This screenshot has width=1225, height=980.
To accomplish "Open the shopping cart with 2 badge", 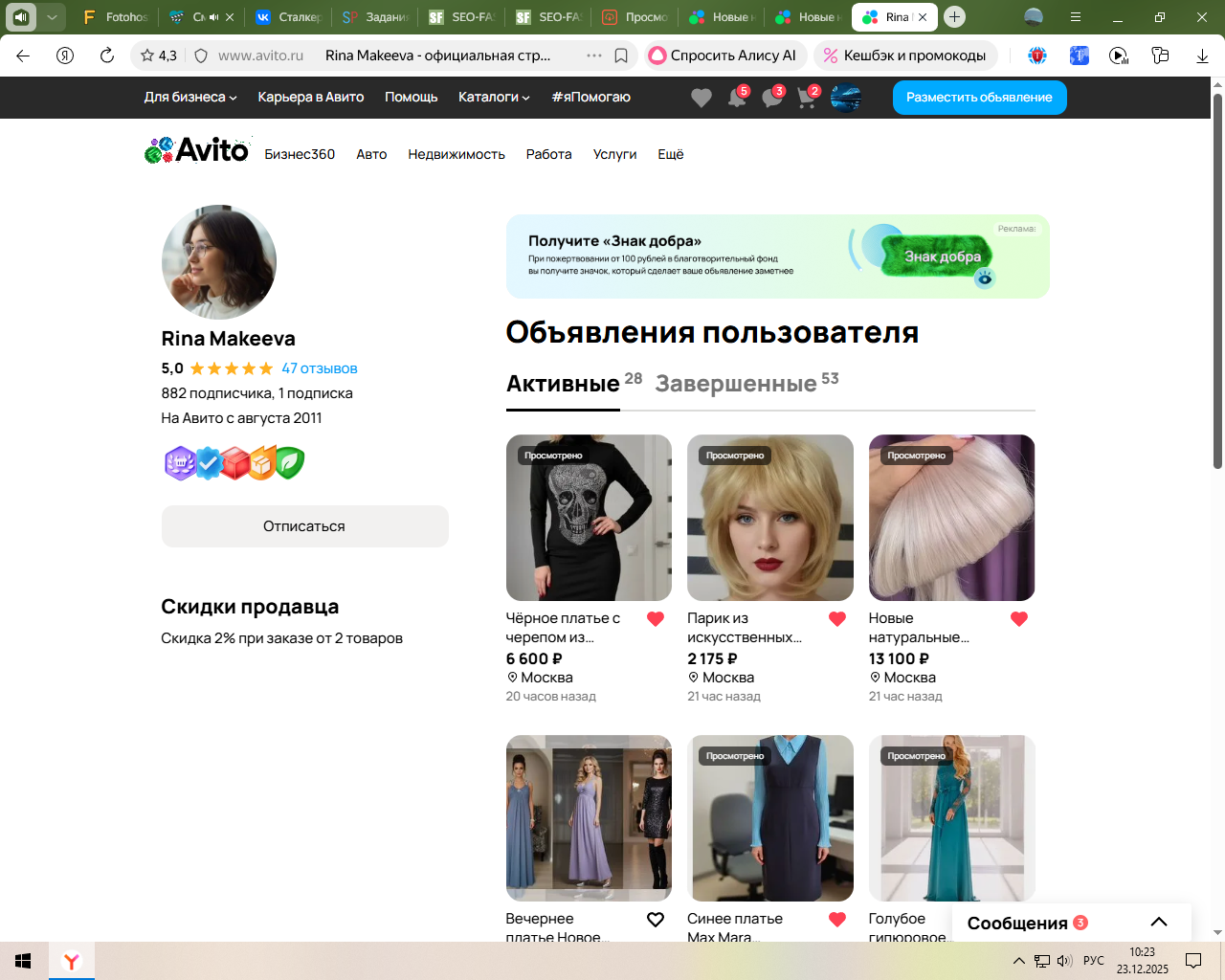I will coord(808,97).
